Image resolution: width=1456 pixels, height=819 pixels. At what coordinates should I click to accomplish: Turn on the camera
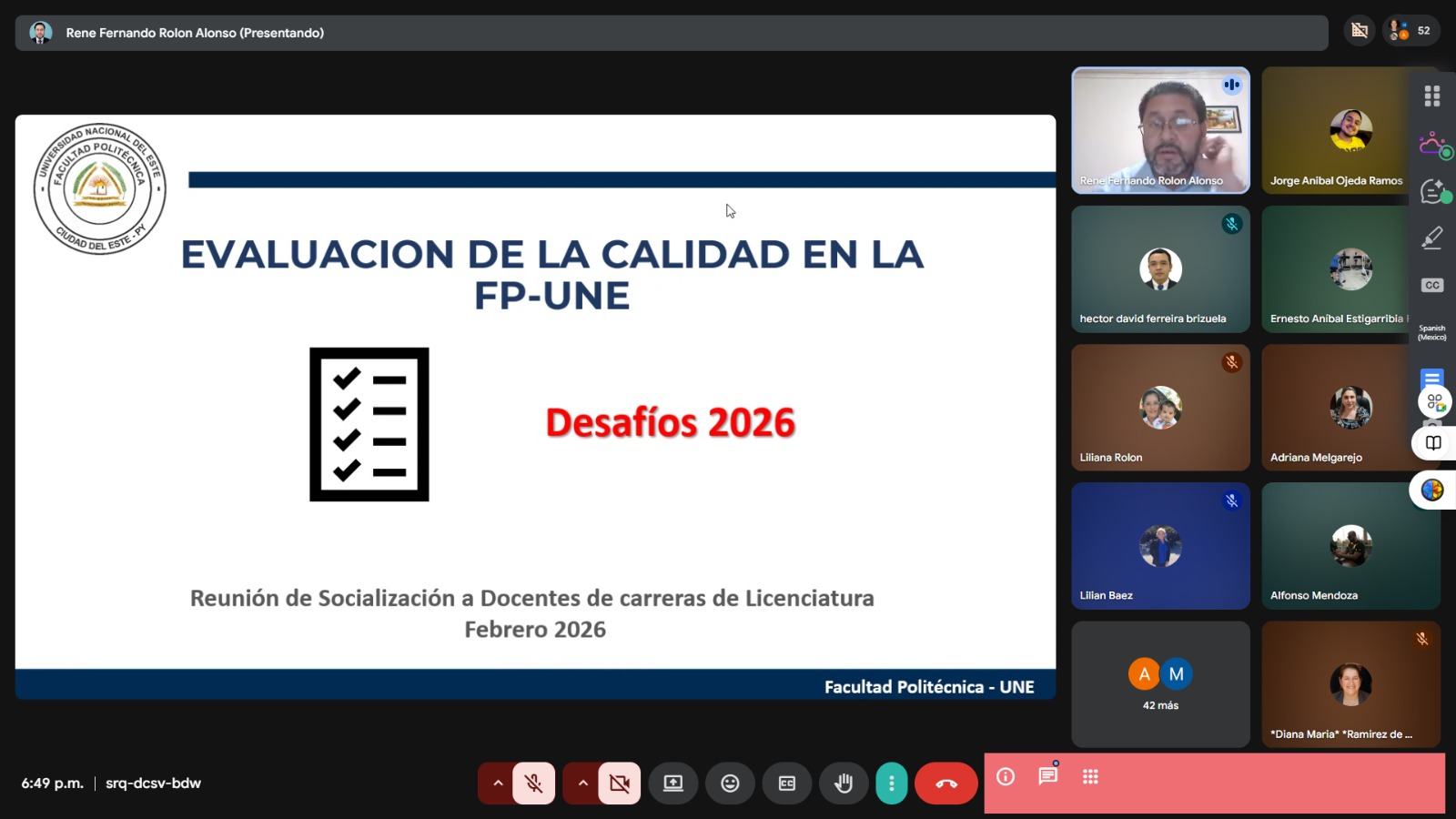click(x=620, y=784)
